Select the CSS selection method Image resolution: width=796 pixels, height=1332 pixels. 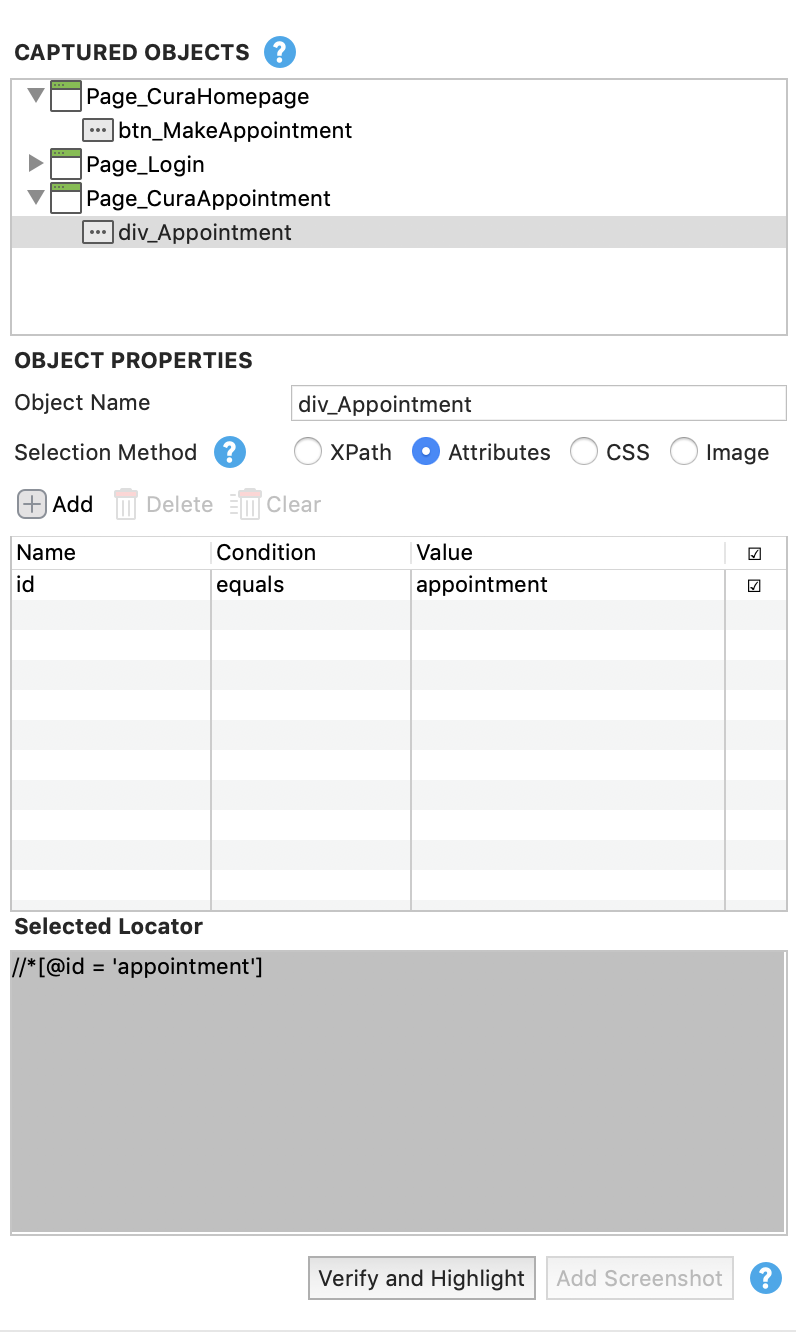coord(583,452)
